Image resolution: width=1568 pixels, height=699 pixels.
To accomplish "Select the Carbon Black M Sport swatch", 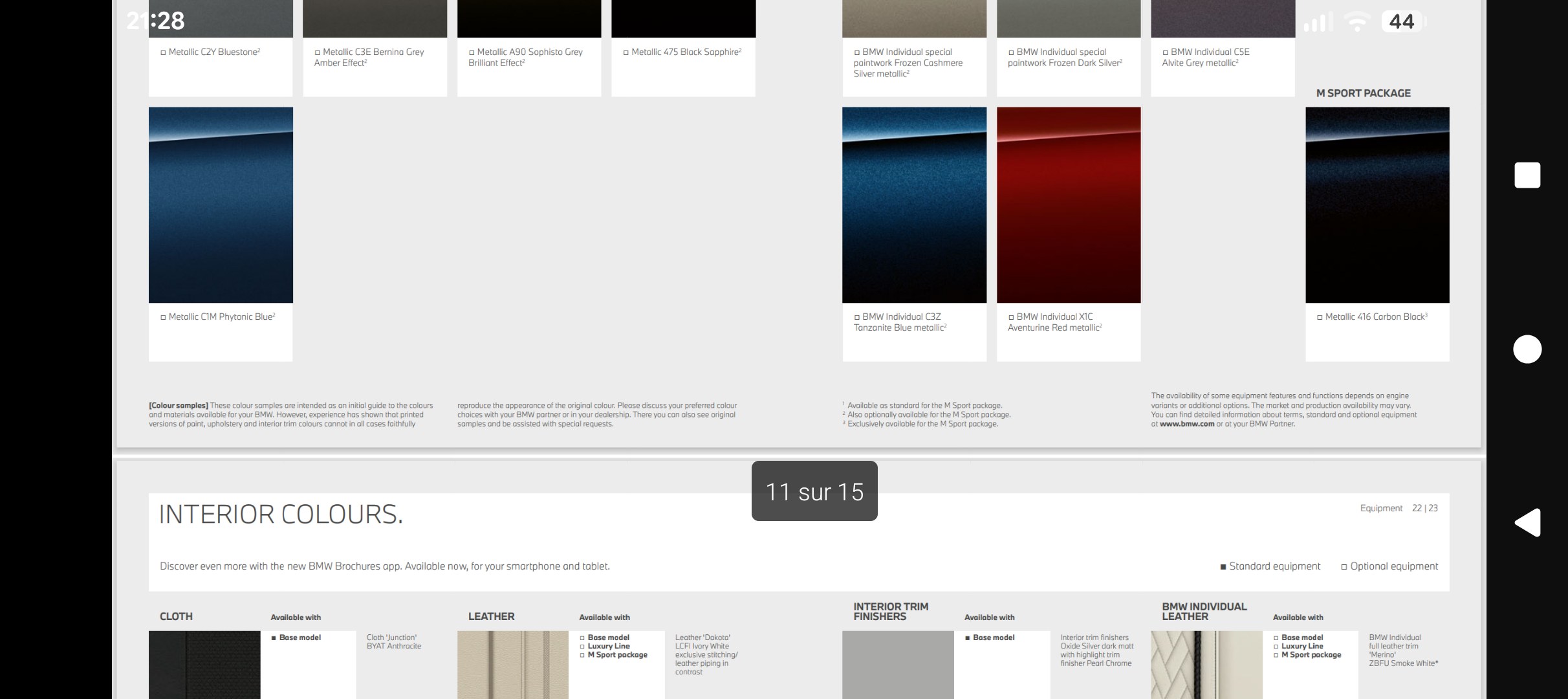I will (x=1377, y=205).
